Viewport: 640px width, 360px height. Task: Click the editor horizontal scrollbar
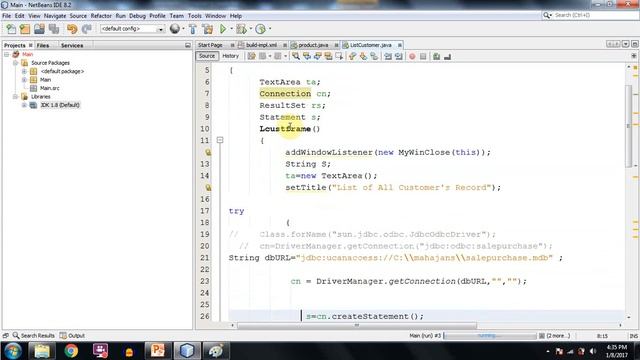pyautogui.click(x=357, y=325)
